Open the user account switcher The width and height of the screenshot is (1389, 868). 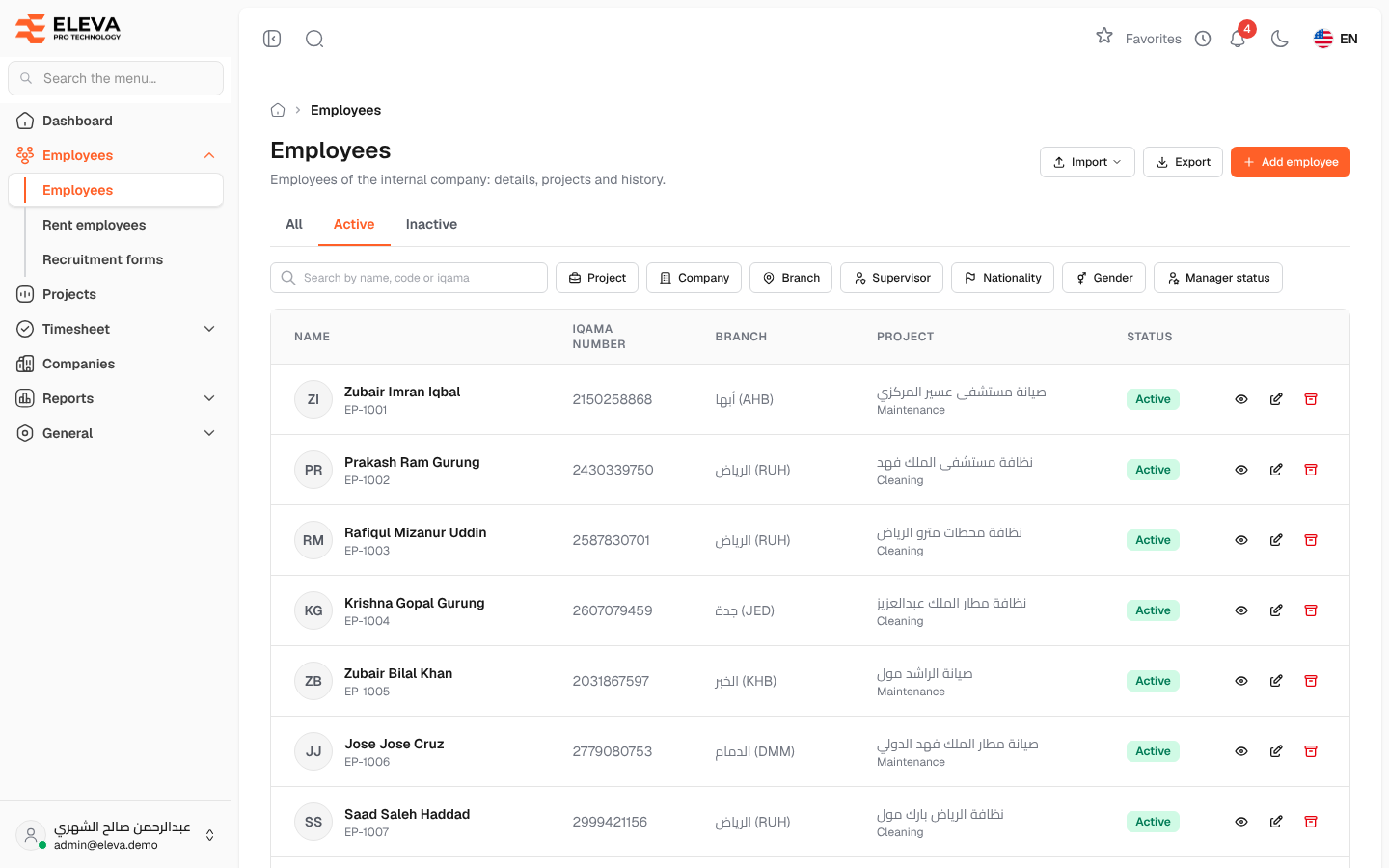116,835
